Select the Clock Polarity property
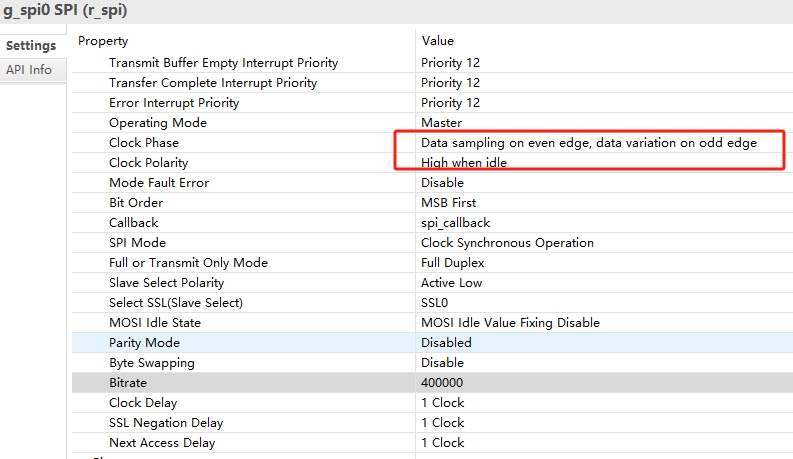This screenshot has width=793, height=459. [148, 163]
